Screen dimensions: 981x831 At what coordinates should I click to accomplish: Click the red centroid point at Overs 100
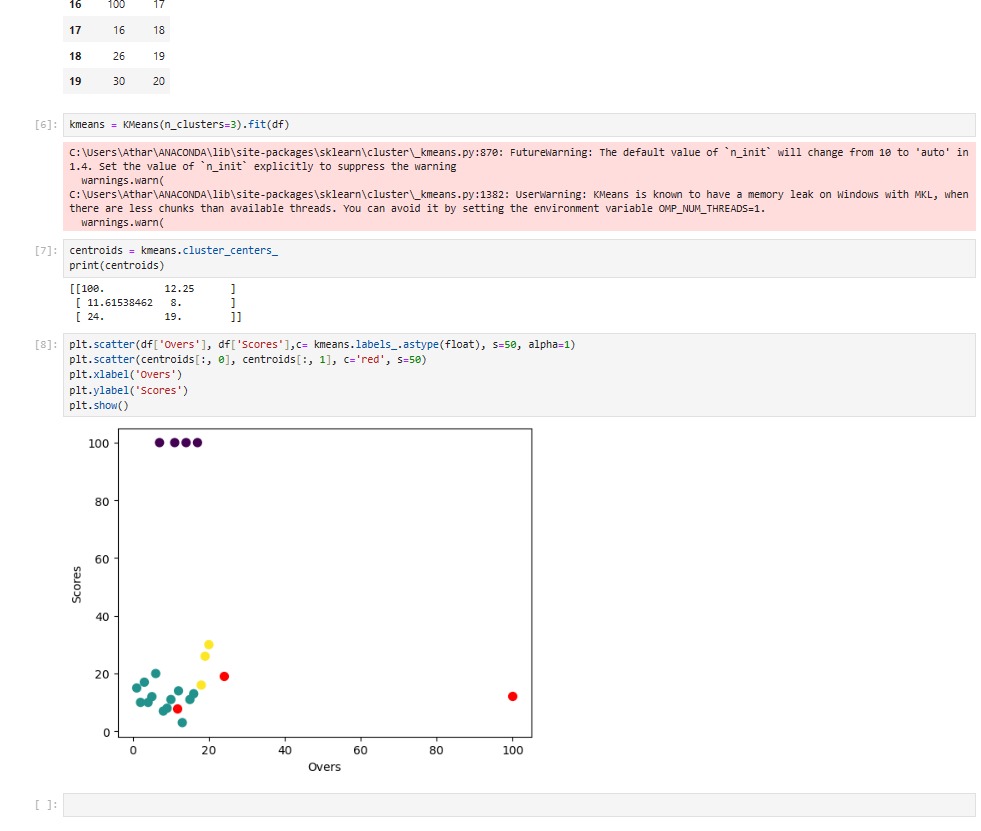tap(512, 696)
